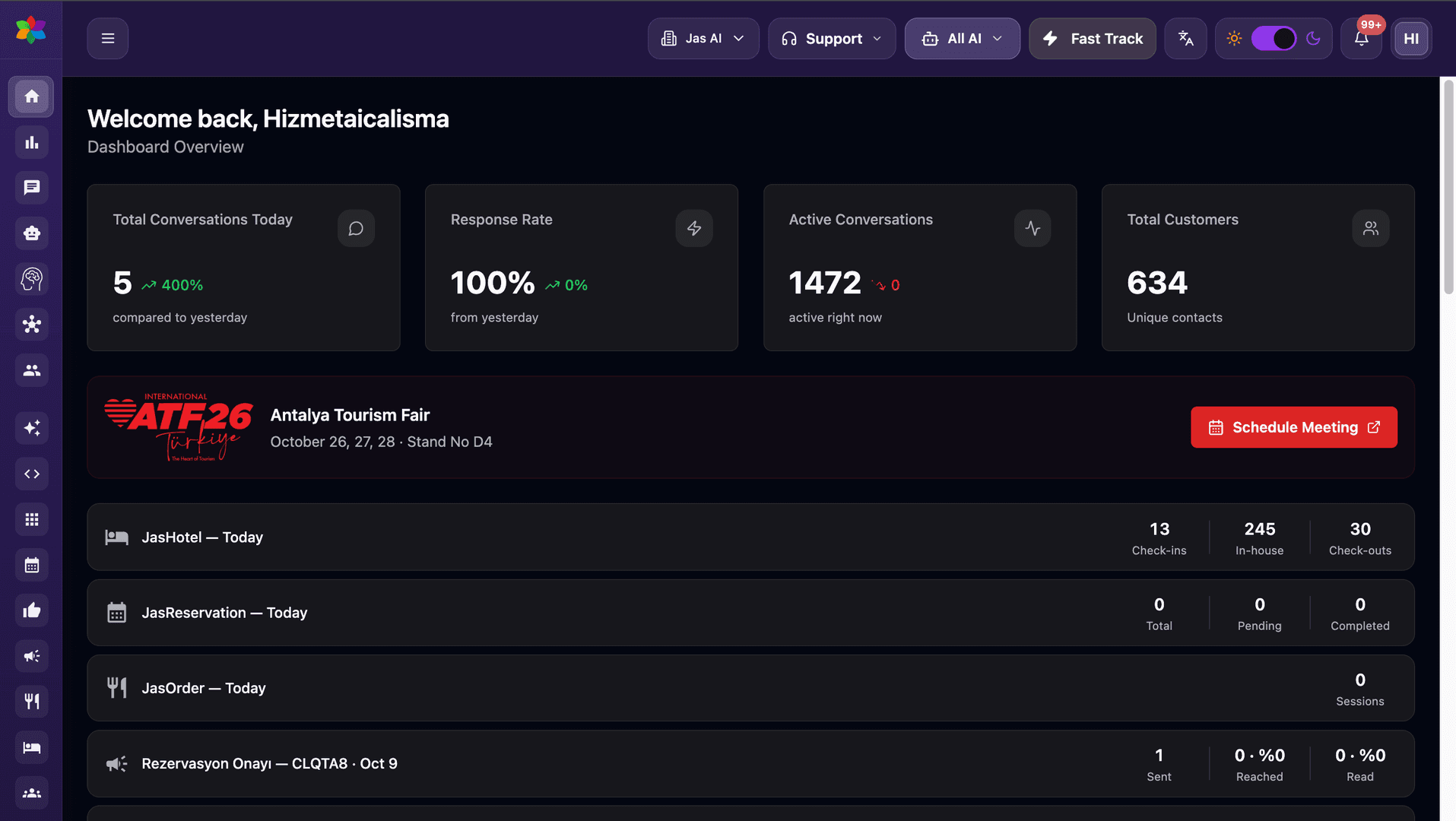Open the AI brain head sidebar icon
This screenshot has height=821, width=1456.
pyautogui.click(x=31, y=279)
